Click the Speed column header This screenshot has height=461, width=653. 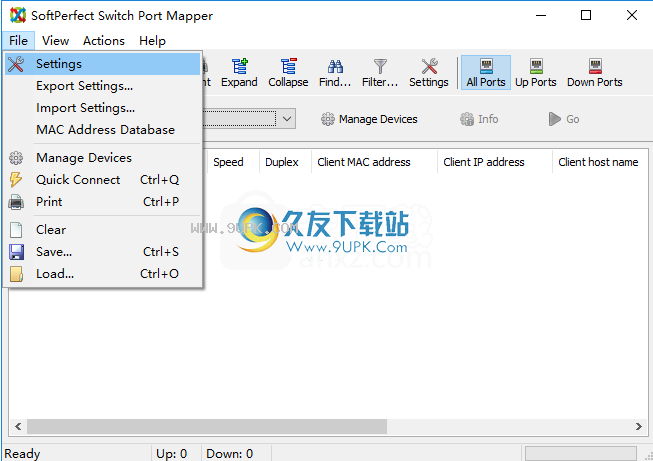click(x=233, y=162)
